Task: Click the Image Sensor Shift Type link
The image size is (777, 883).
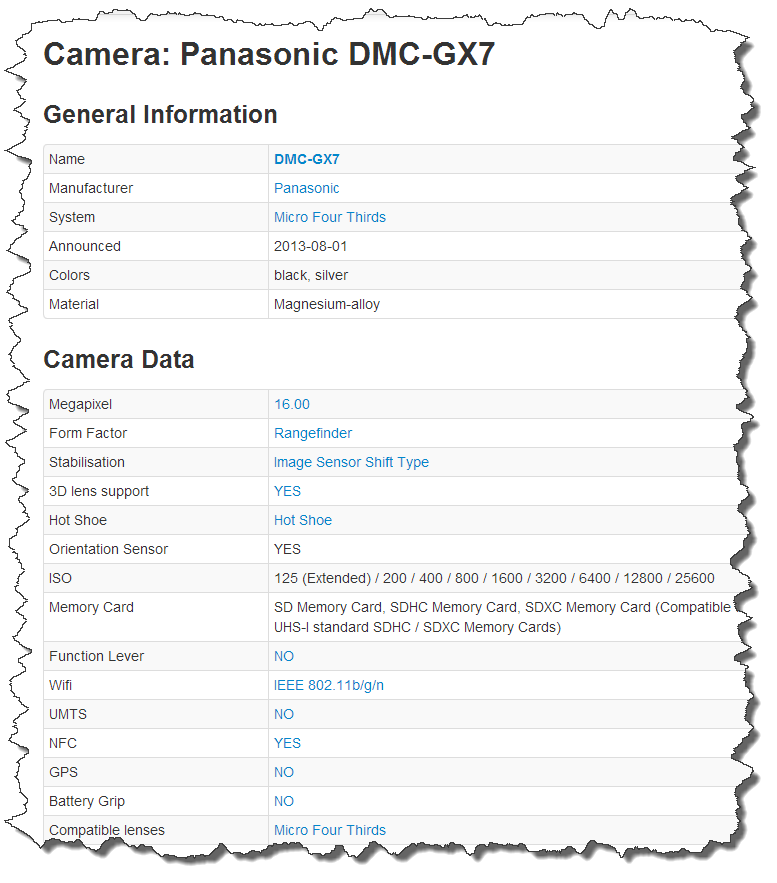Action: coord(351,462)
